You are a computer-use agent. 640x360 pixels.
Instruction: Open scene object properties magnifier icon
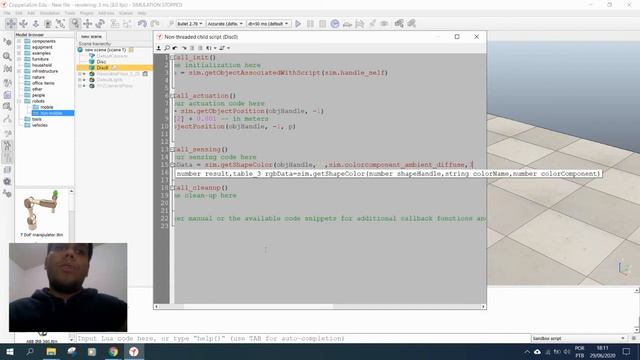pyautogui.click(x=7, y=56)
